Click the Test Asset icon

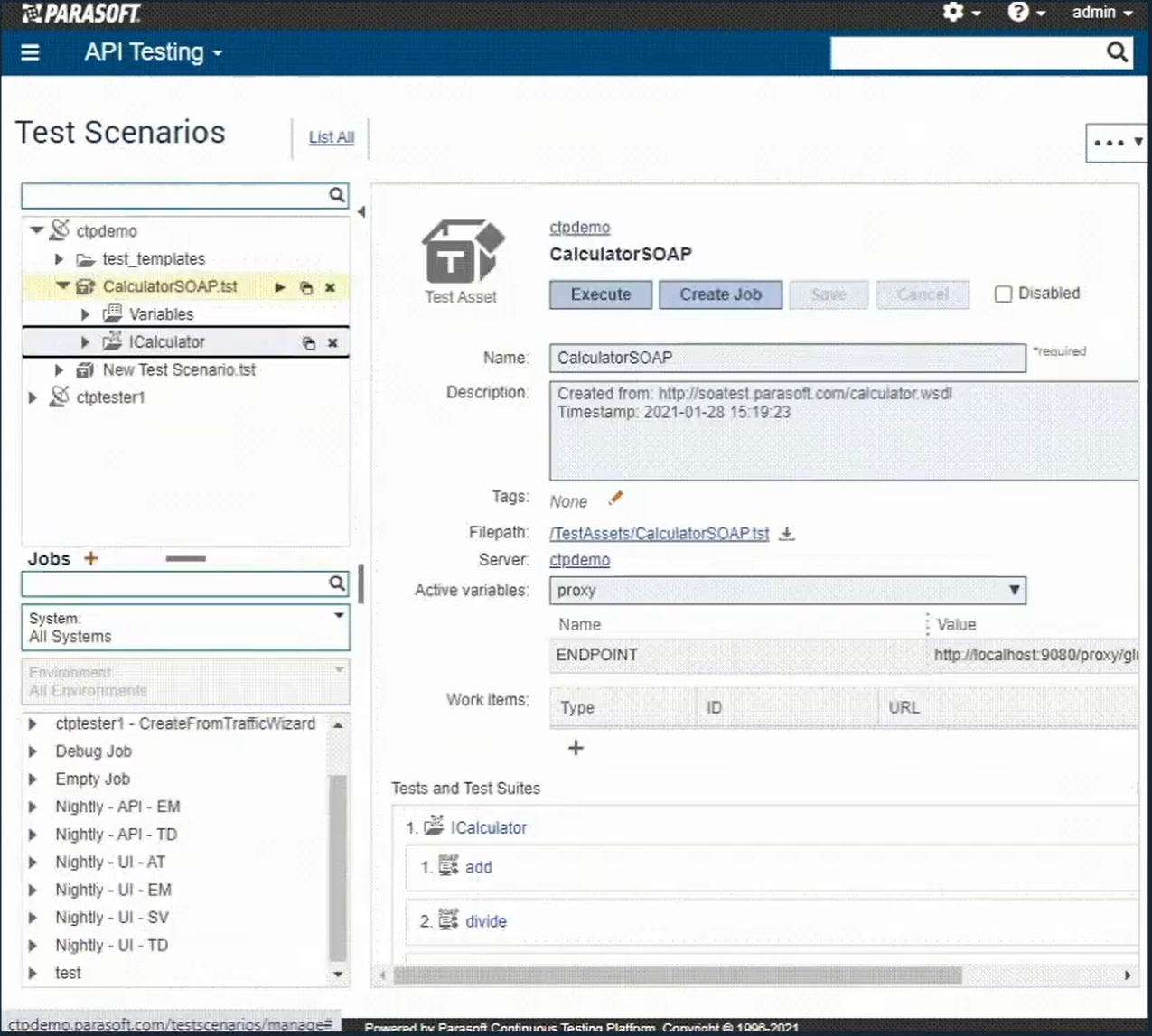coord(462,252)
